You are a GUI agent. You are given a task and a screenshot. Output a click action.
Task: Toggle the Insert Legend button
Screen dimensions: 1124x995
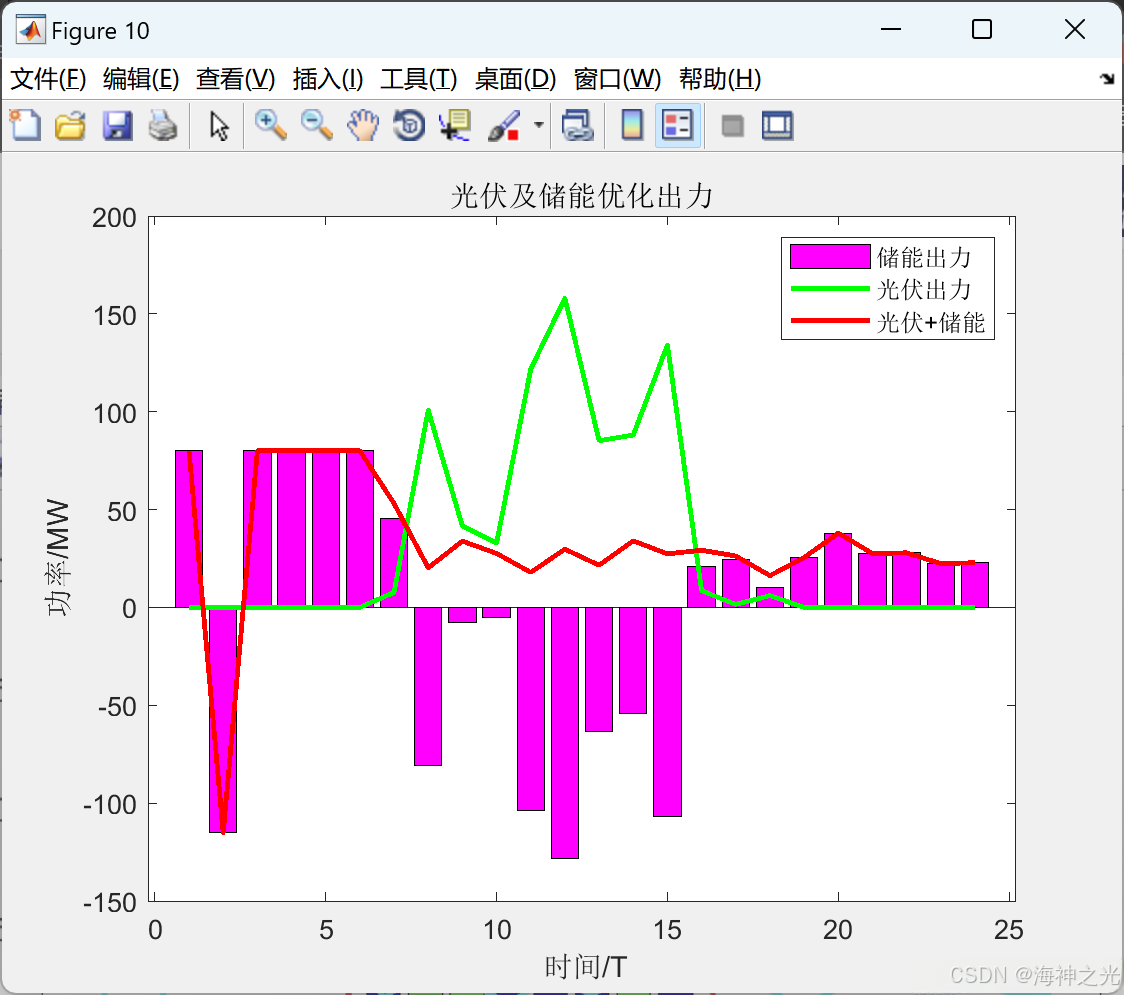(677, 125)
